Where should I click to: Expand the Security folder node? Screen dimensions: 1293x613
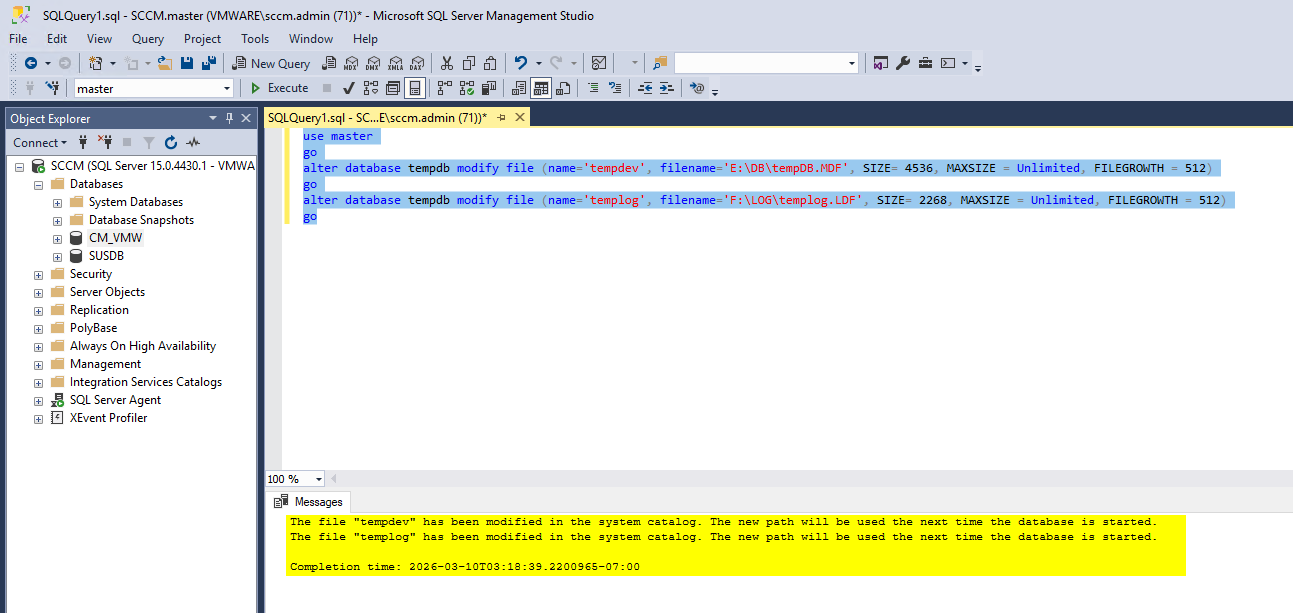(x=39, y=274)
